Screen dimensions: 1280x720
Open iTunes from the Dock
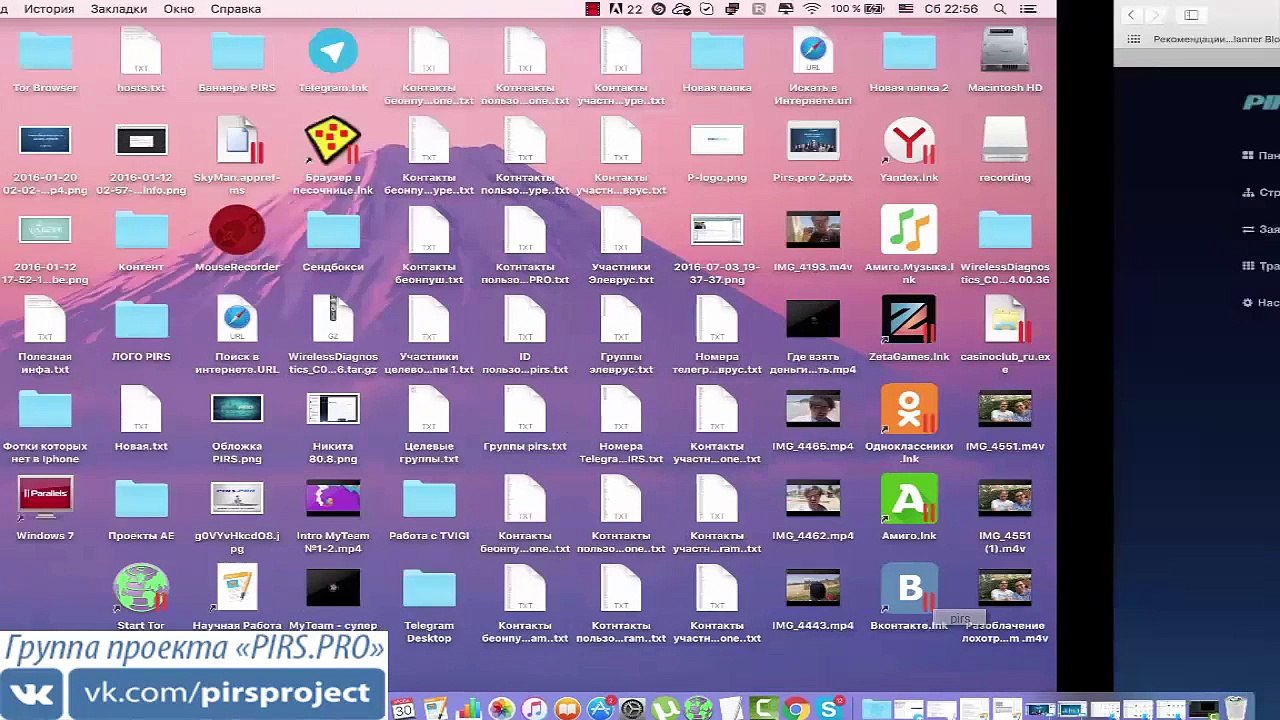[x=534, y=709]
